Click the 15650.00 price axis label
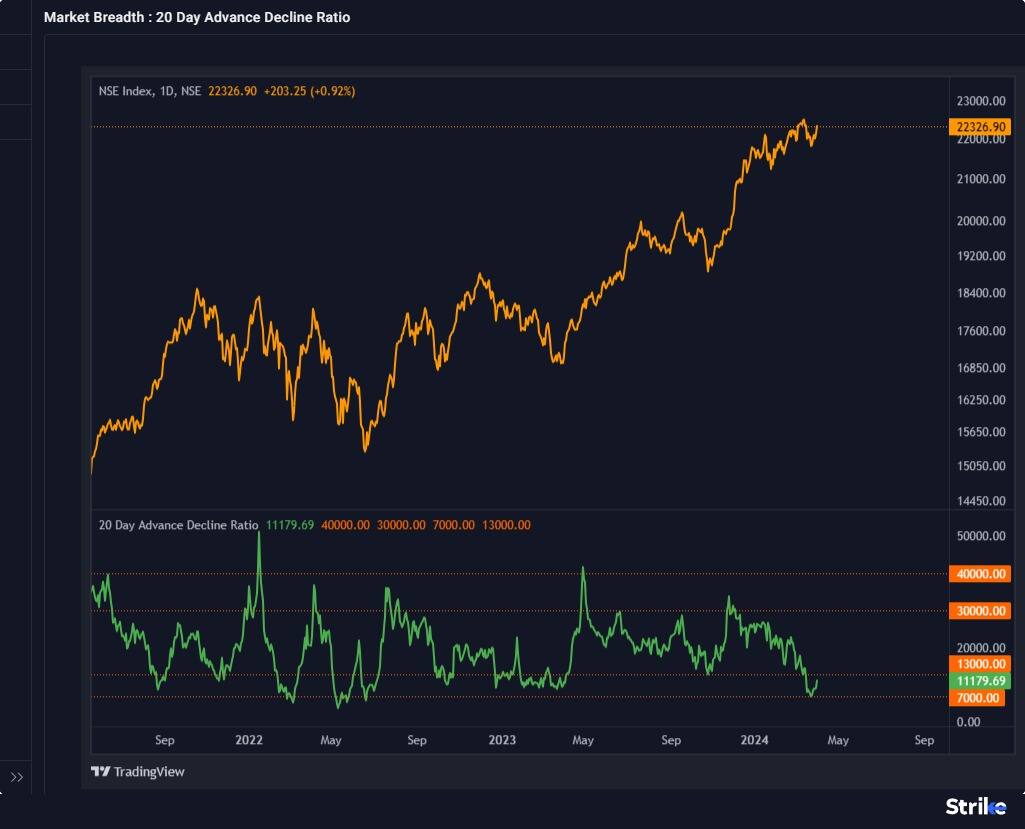This screenshot has width=1025, height=829. (981, 432)
